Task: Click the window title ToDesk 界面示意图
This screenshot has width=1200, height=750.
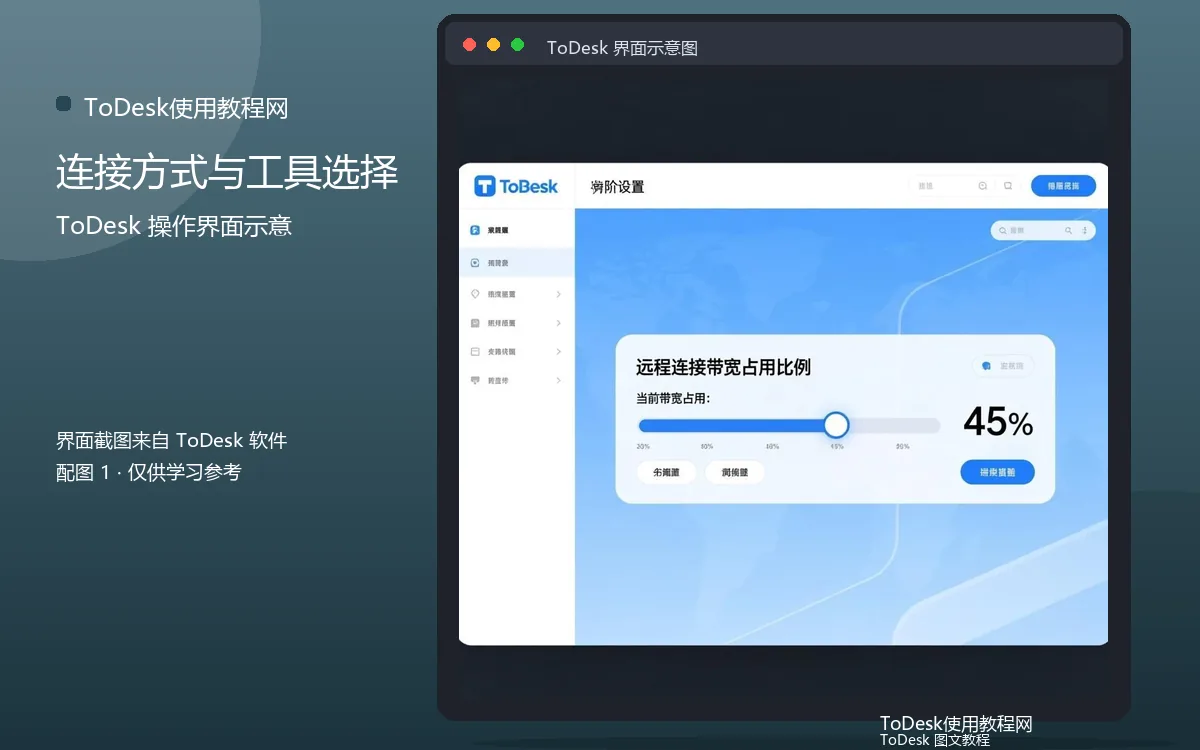Action: [x=622, y=48]
